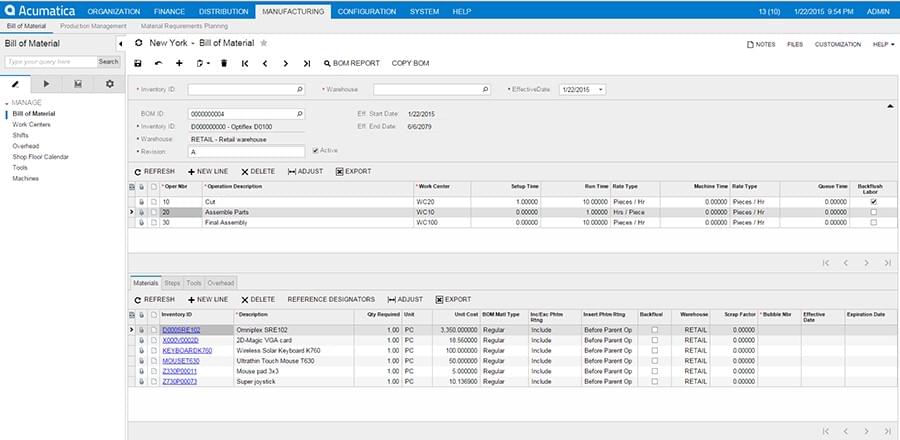Toggle Backflush Labor for Final Assembly
Image resolution: width=900 pixels, height=440 pixels.
click(x=874, y=223)
